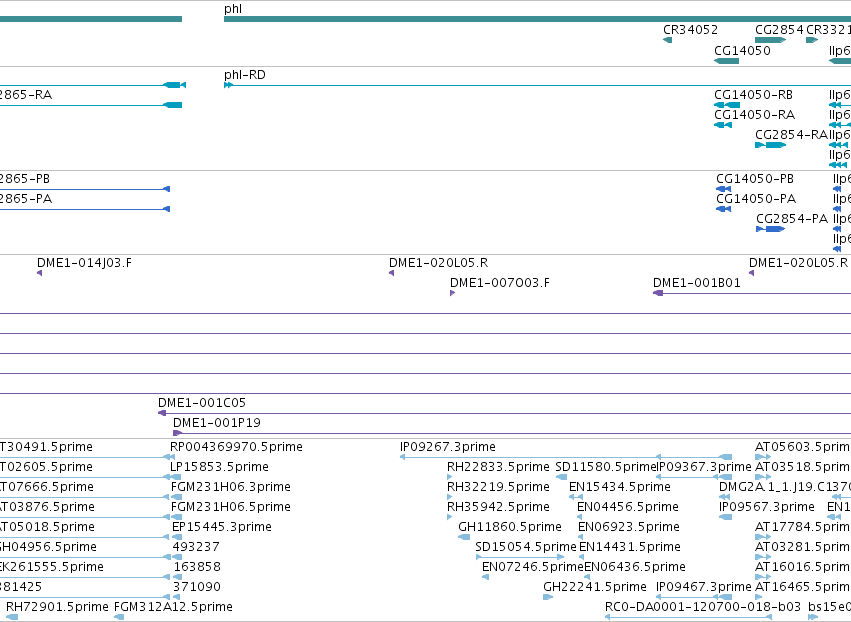The image size is (851, 622).
Task: Click the IP09367.3prime EST label
Action: point(704,467)
